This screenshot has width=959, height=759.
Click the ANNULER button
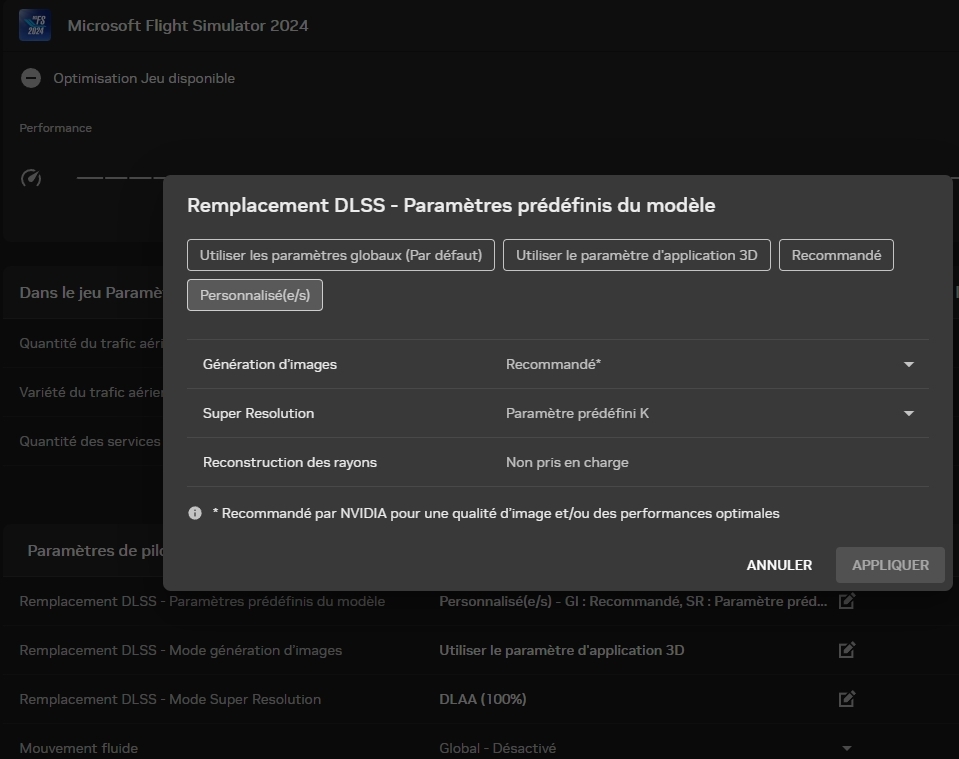(779, 565)
